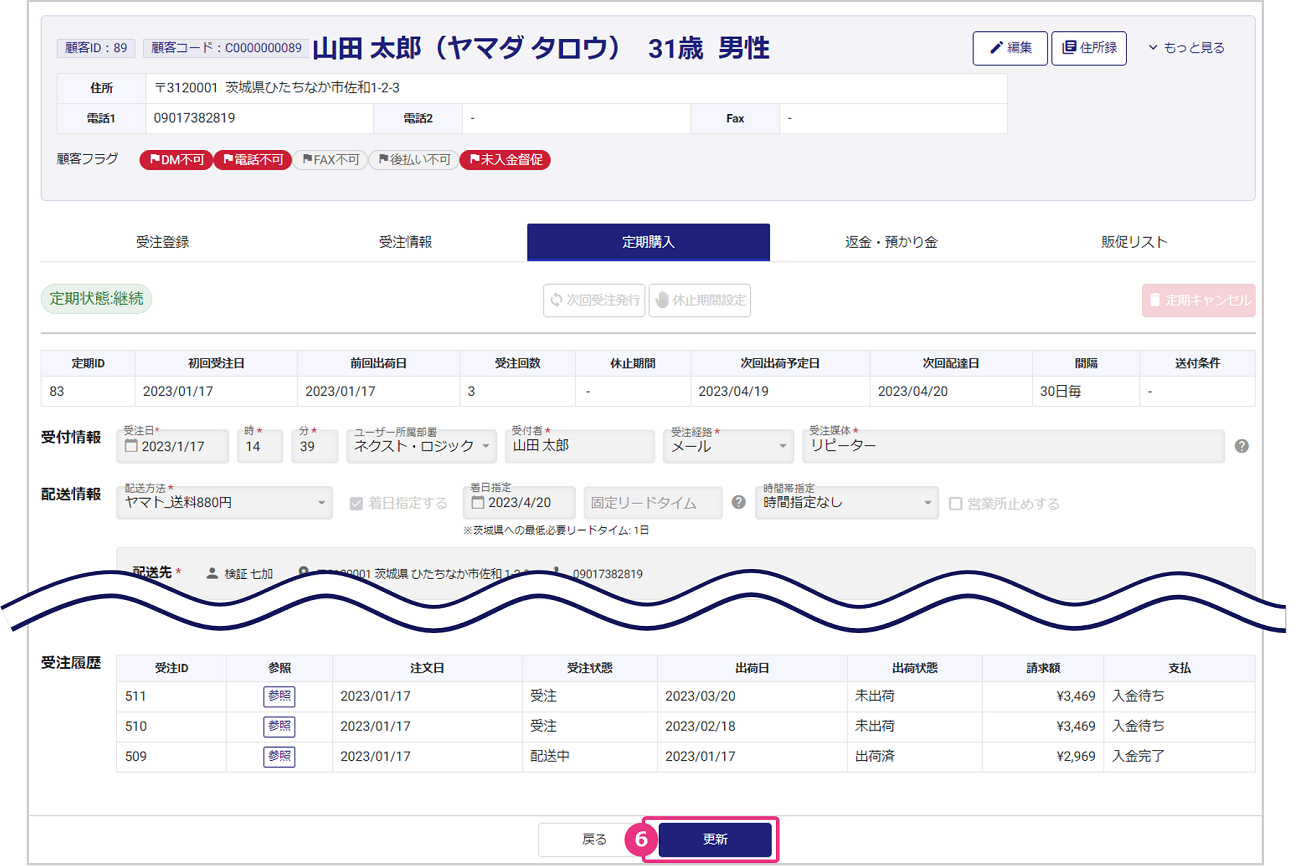The width and height of the screenshot is (1300, 866).
Task: Check the 営業所止めする checkbox
Action: [955, 504]
